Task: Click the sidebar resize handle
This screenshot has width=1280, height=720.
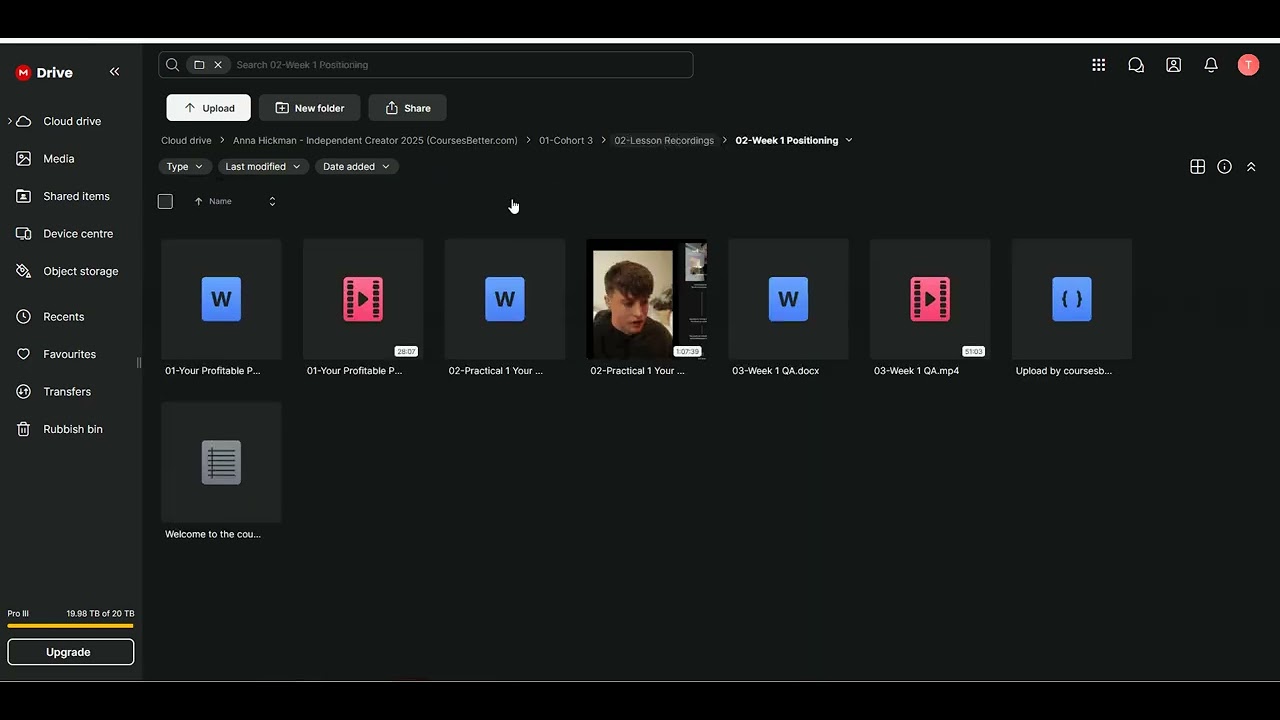Action: pyautogui.click(x=139, y=362)
